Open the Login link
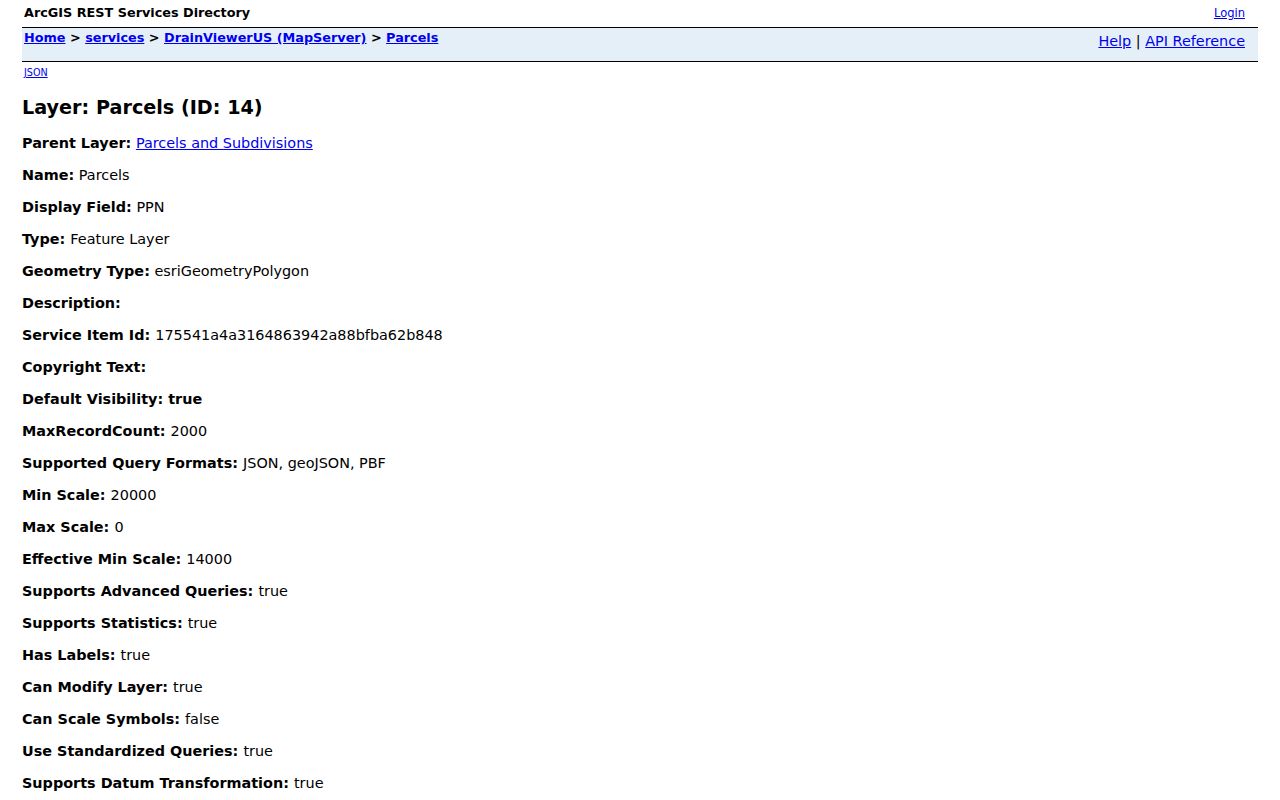1280x800 pixels. [x=1229, y=13]
